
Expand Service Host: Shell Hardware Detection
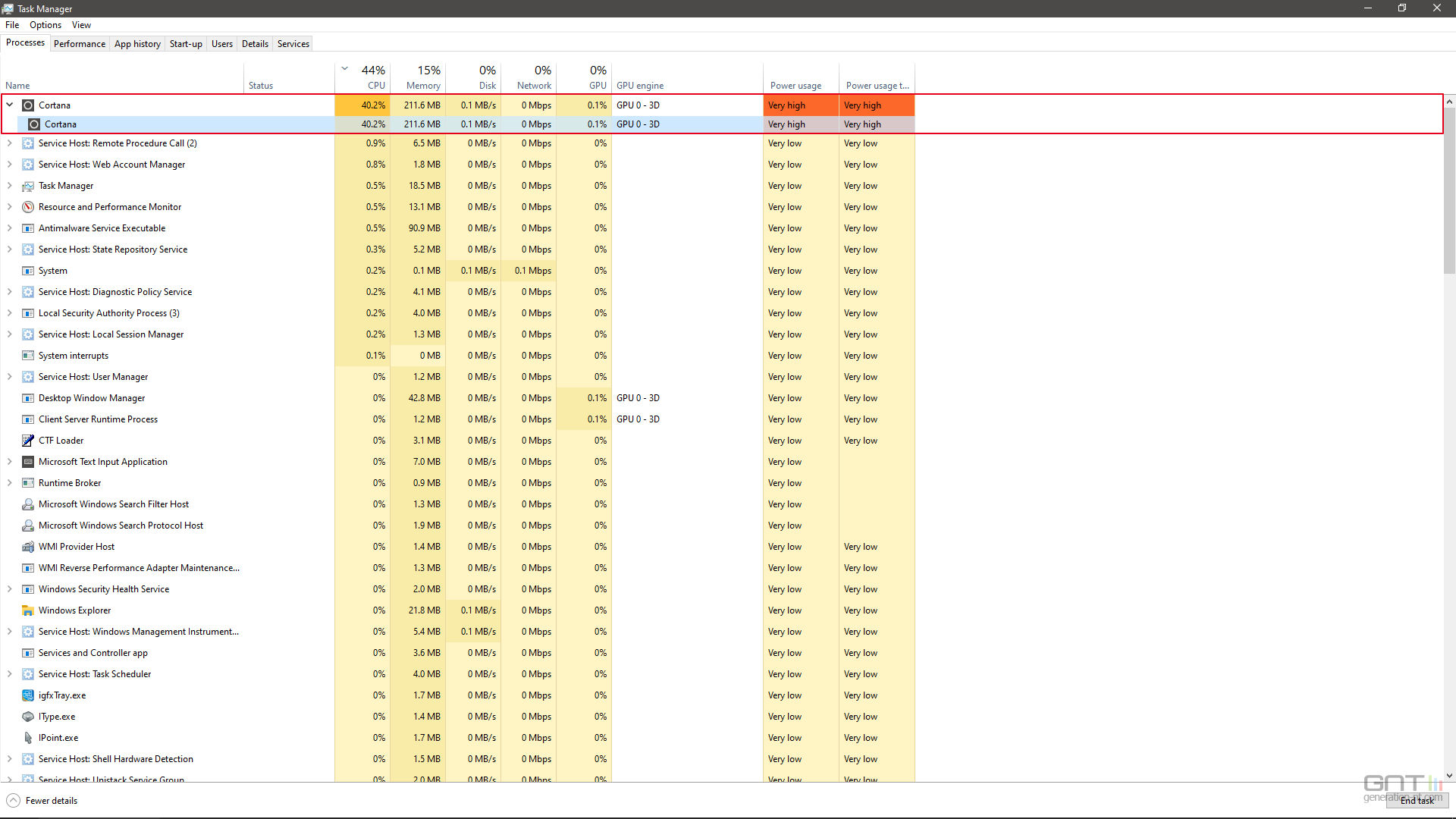point(10,759)
